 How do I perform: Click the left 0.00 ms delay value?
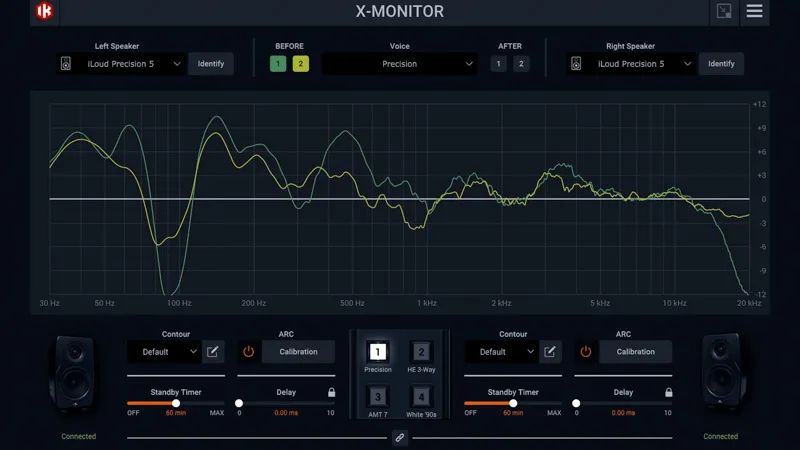(x=286, y=413)
